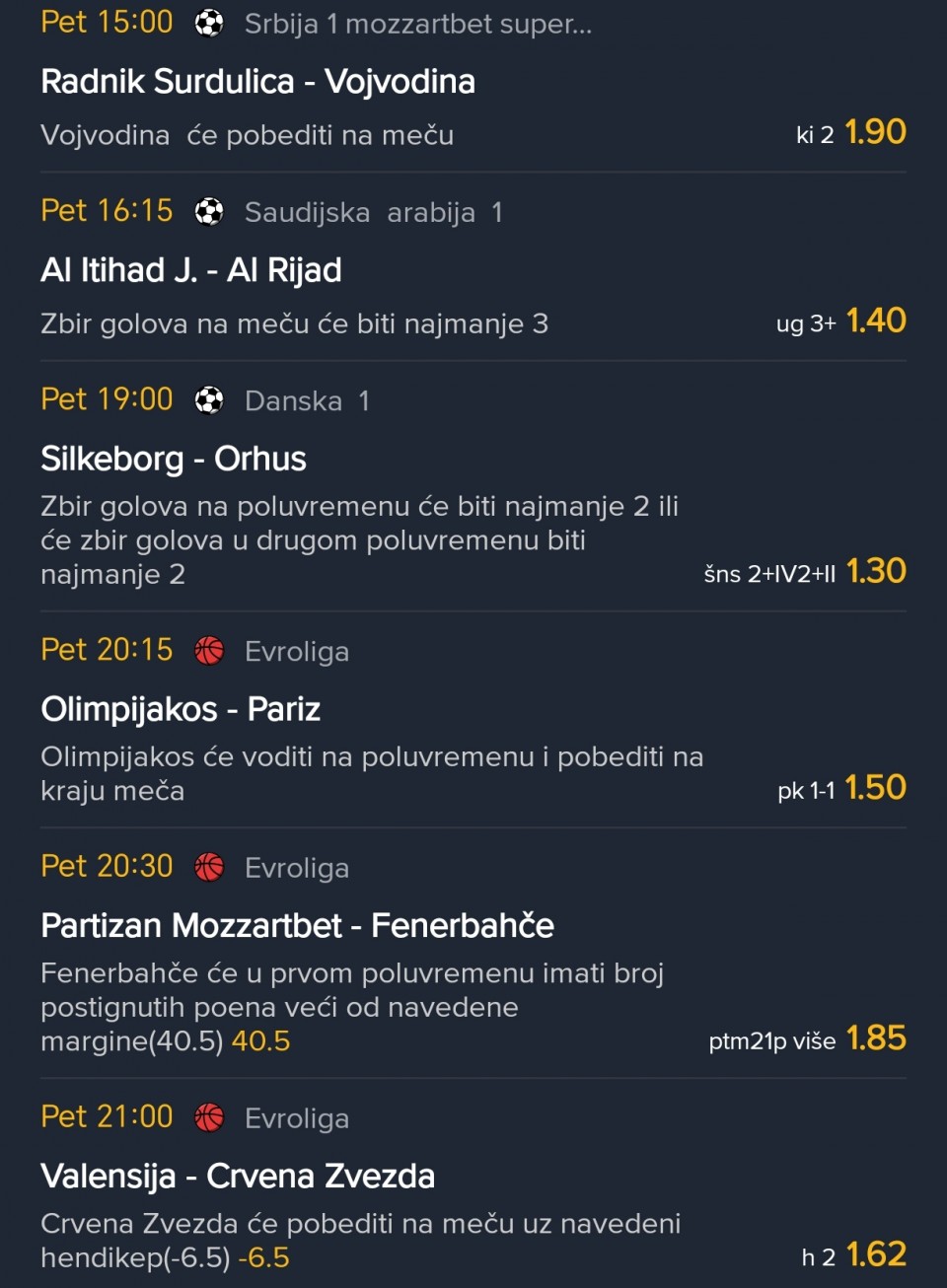The width and height of the screenshot is (947, 1288).
Task: Tap the yellow 40.5 margin value
Action: tap(260, 1041)
